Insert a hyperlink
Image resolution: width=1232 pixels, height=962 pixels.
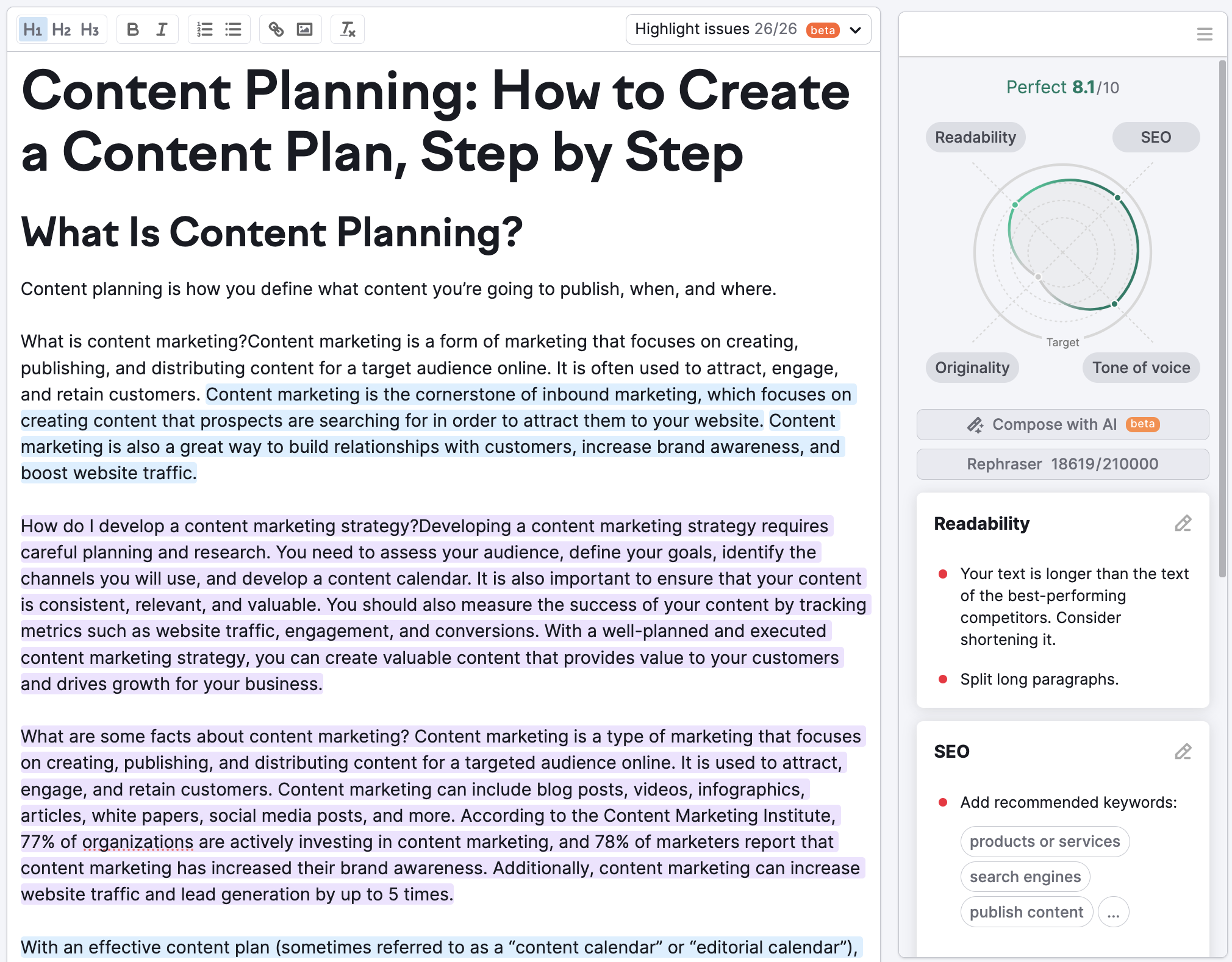pyautogui.click(x=276, y=29)
